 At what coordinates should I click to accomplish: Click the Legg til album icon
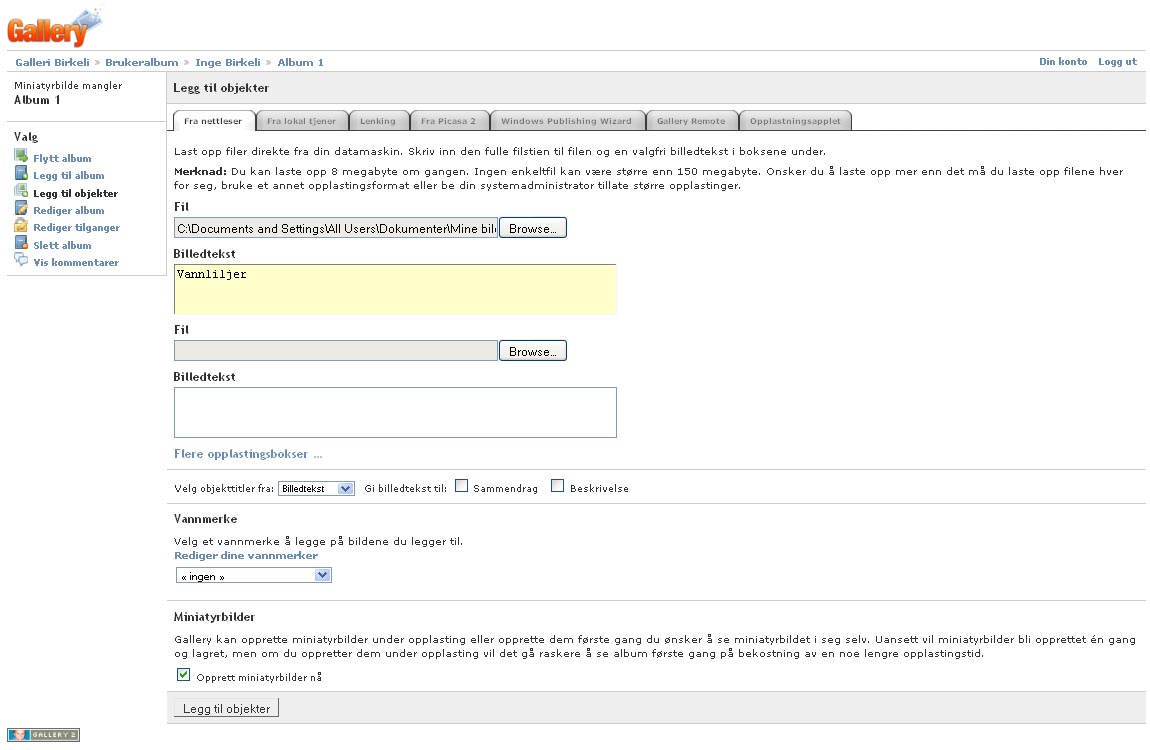click(x=21, y=175)
